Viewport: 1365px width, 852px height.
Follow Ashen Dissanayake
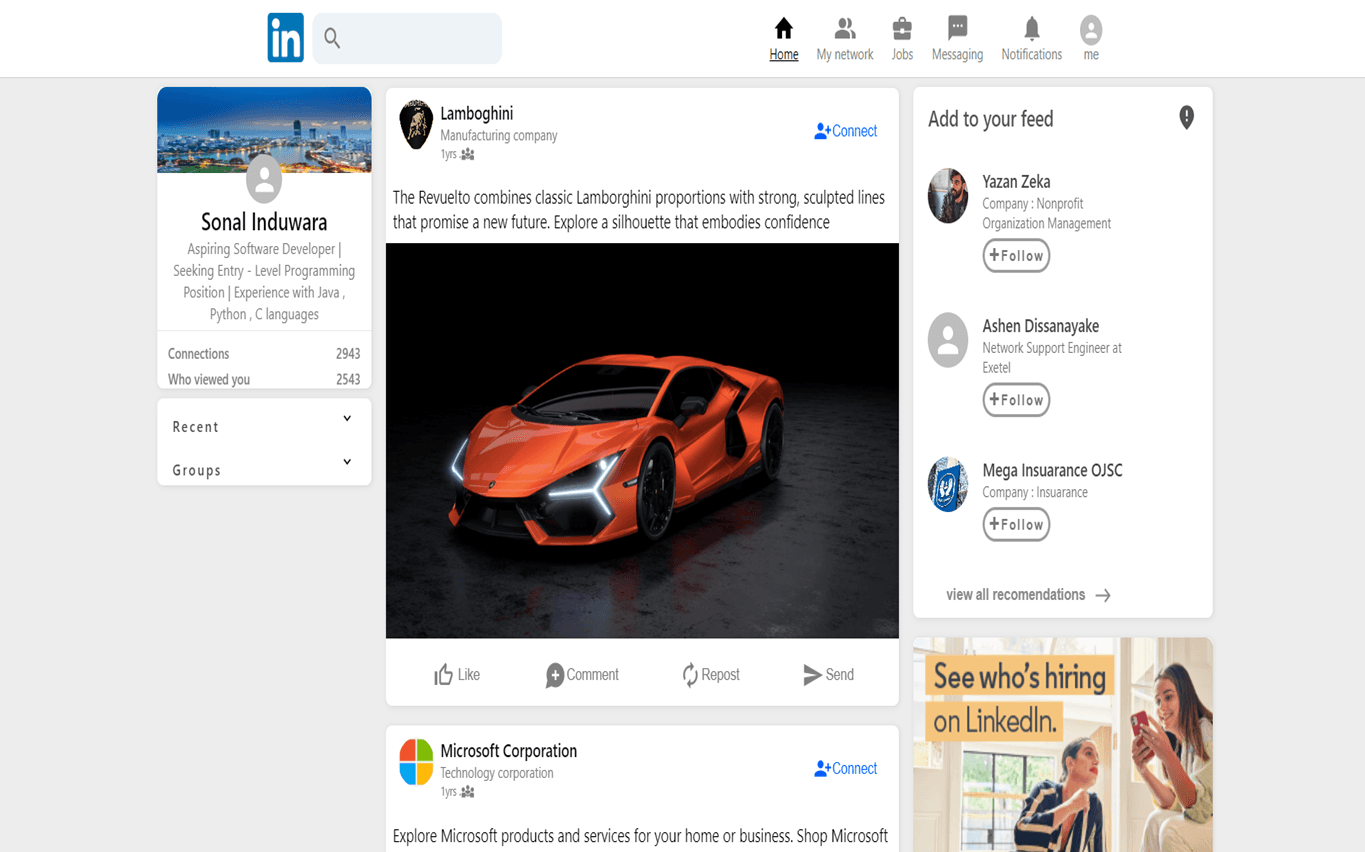click(1016, 400)
